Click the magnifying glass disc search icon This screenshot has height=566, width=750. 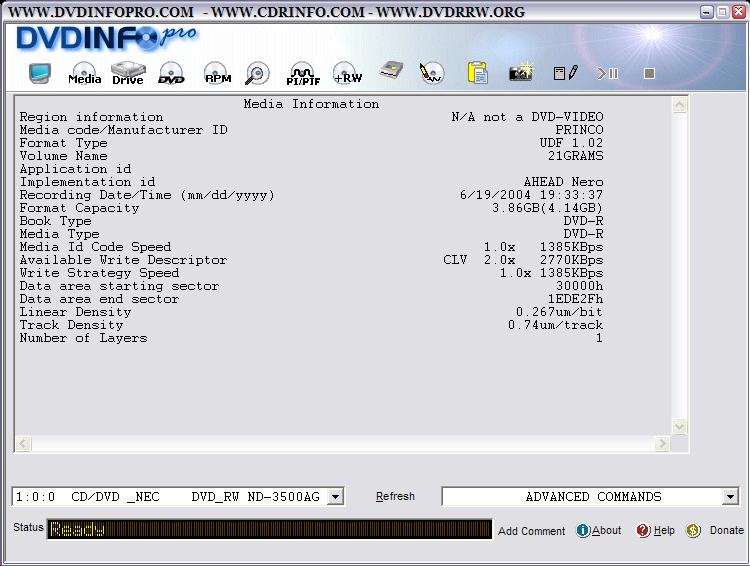(x=257, y=74)
